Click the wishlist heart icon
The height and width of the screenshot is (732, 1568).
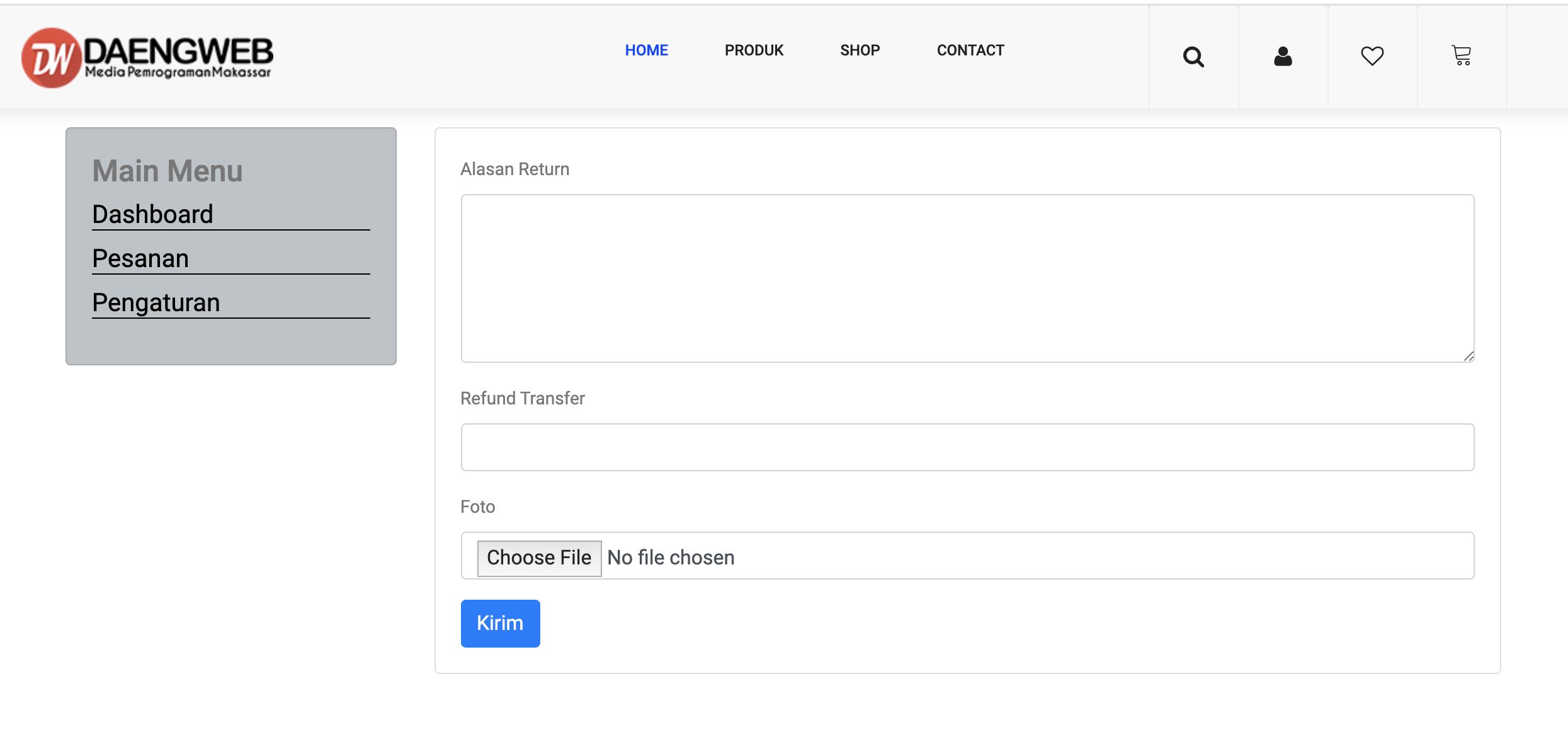coord(1371,55)
